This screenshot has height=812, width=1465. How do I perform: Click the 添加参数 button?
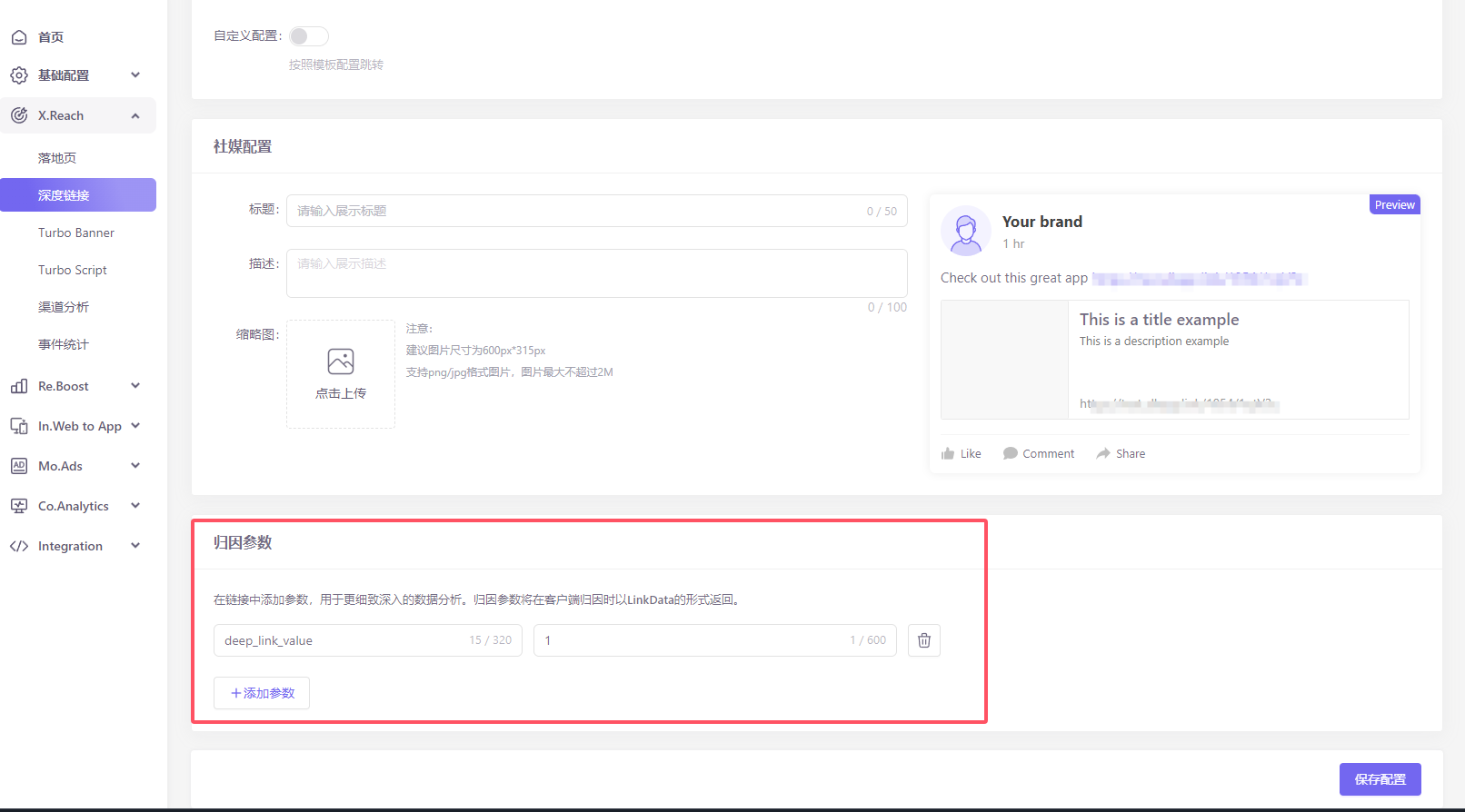click(x=262, y=693)
